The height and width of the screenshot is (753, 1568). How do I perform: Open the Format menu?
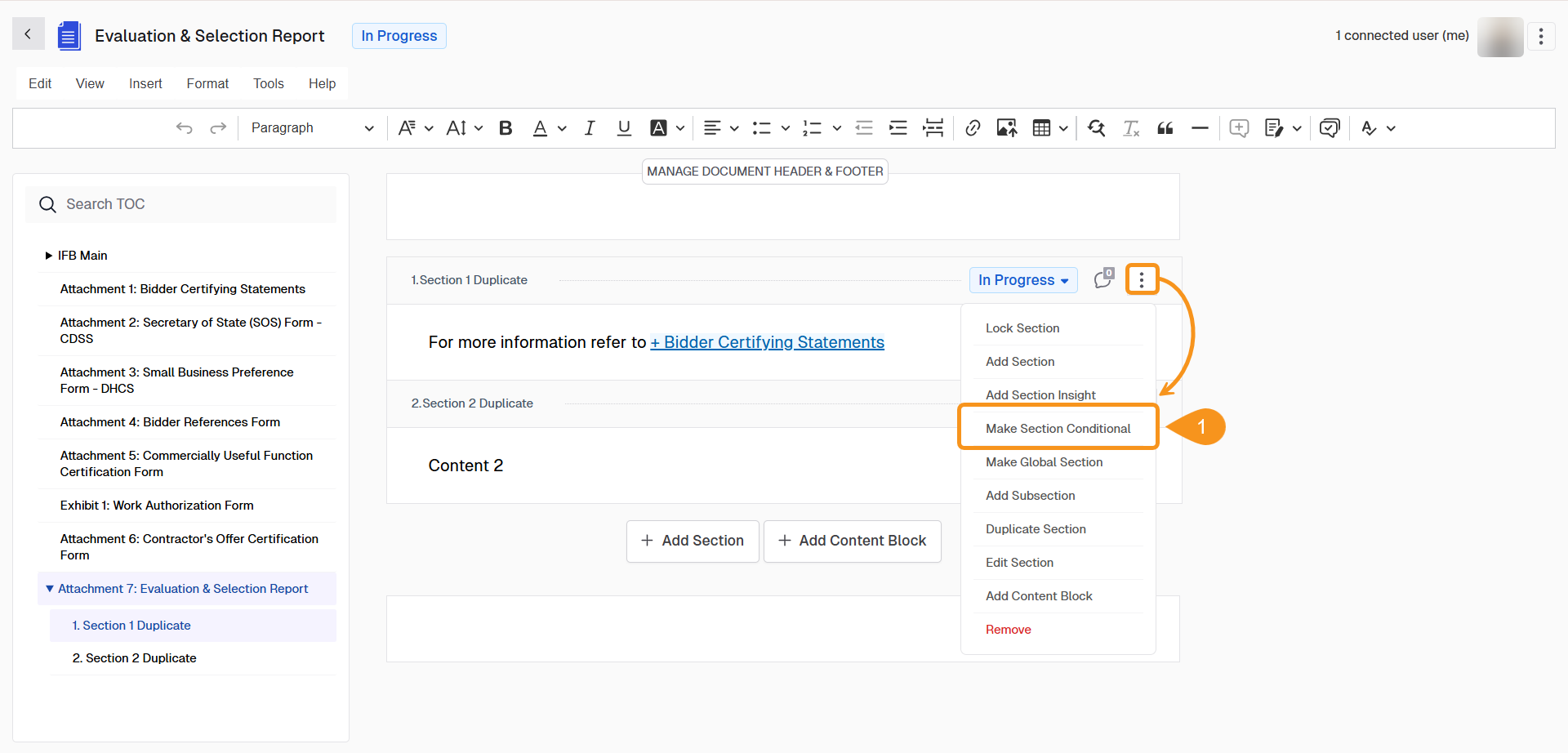pos(207,82)
